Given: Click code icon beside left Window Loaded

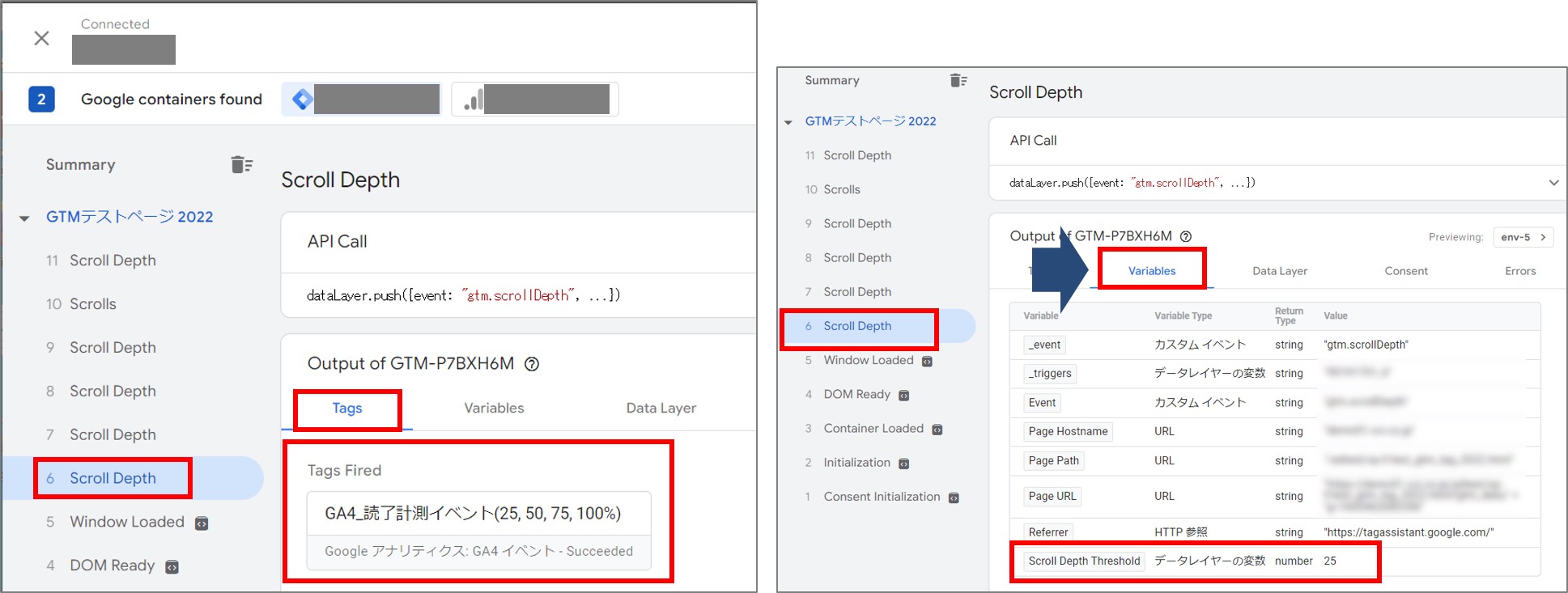Looking at the screenshot, I should pyautogui.click(x=202, y=523).
